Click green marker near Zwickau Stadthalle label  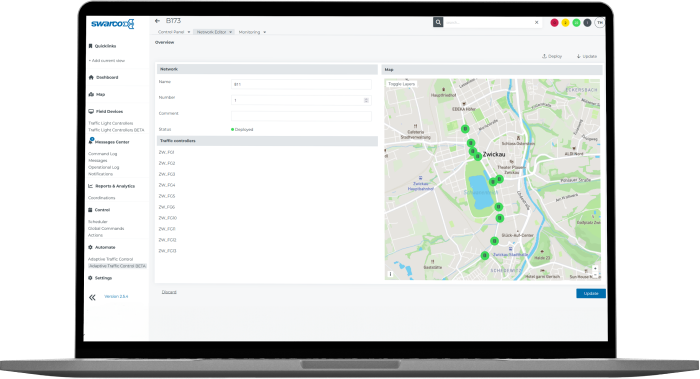485,256
